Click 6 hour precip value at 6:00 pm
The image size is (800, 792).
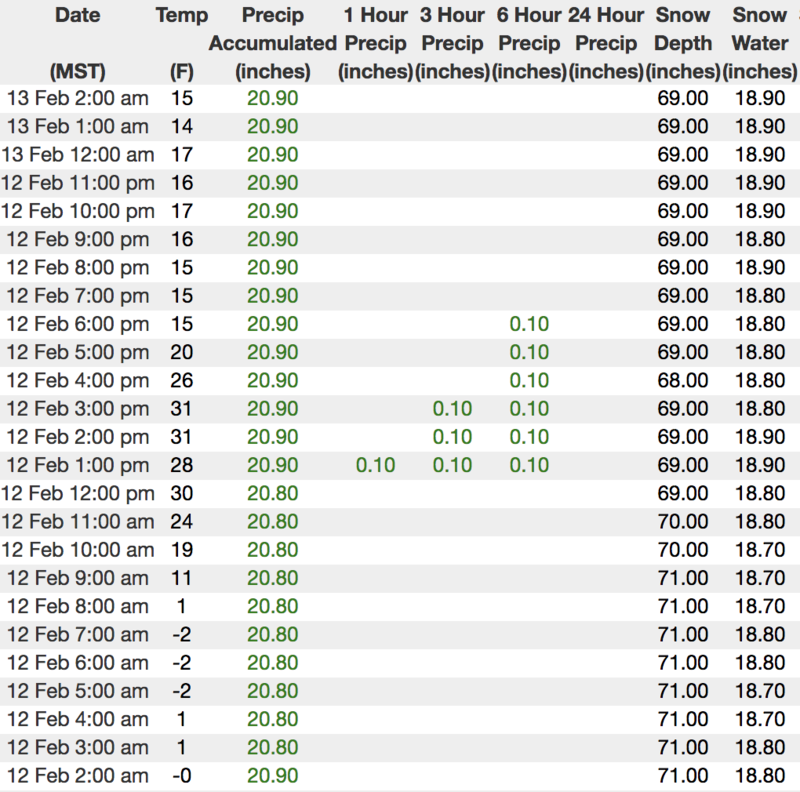(529, 324)
